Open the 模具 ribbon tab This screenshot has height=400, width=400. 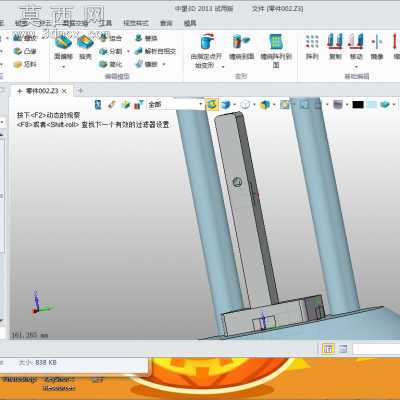[x=190, y=23]
